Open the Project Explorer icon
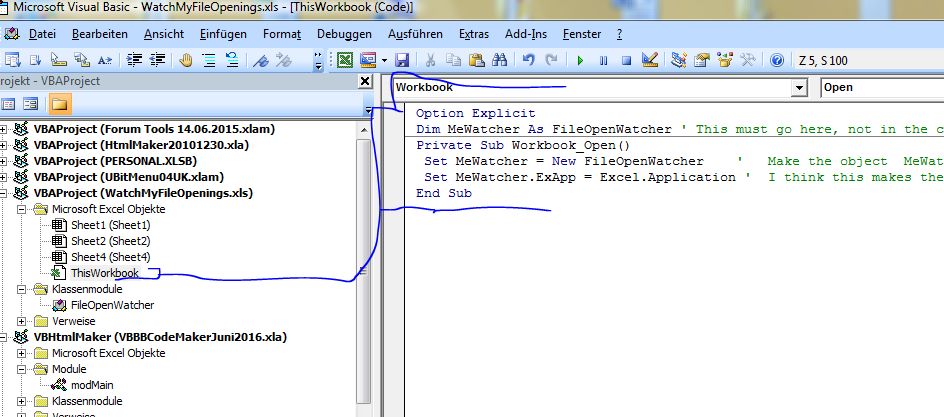 tap(678, 60)
